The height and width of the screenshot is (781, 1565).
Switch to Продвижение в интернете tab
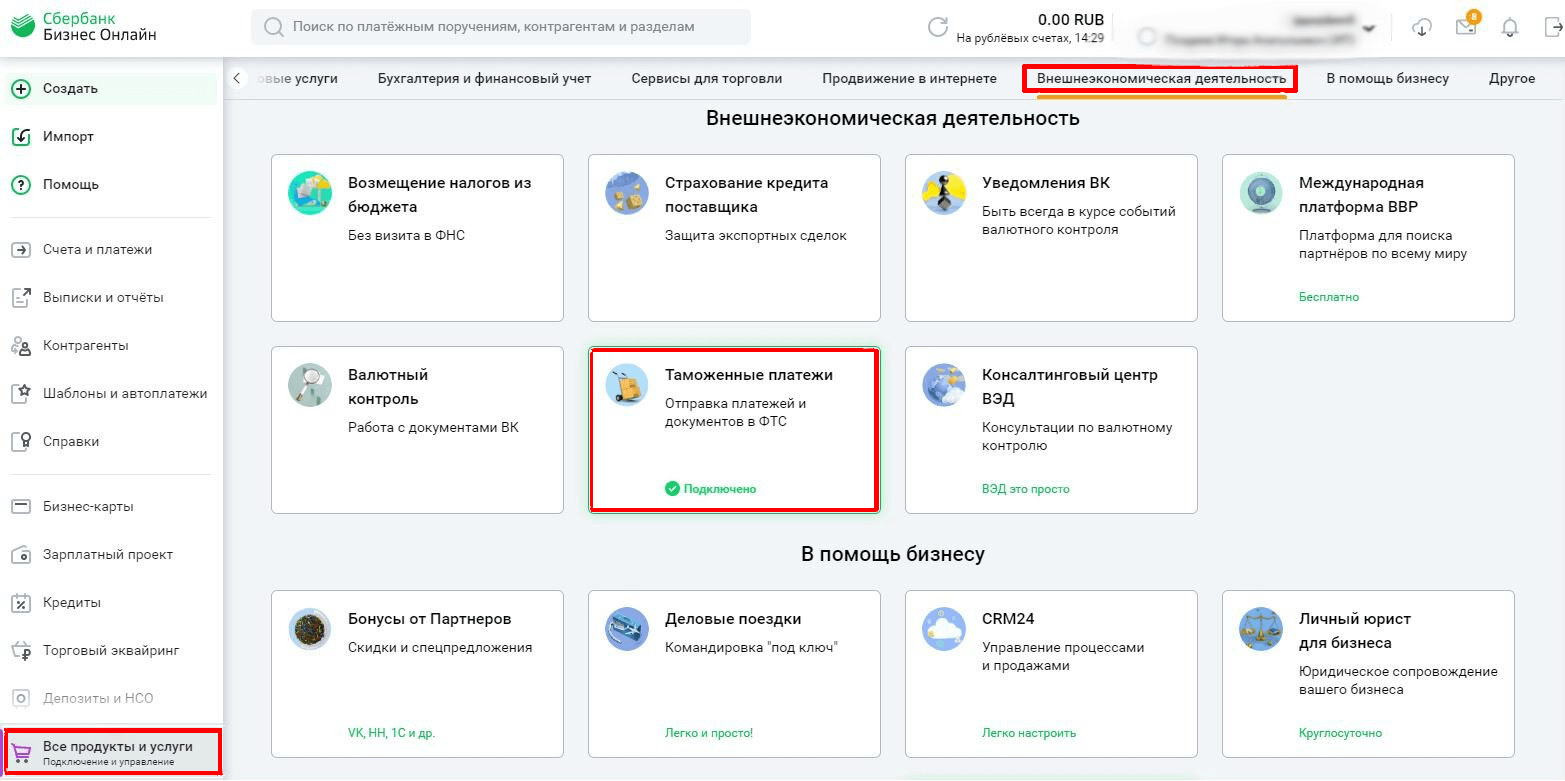[x=909, y=79]
